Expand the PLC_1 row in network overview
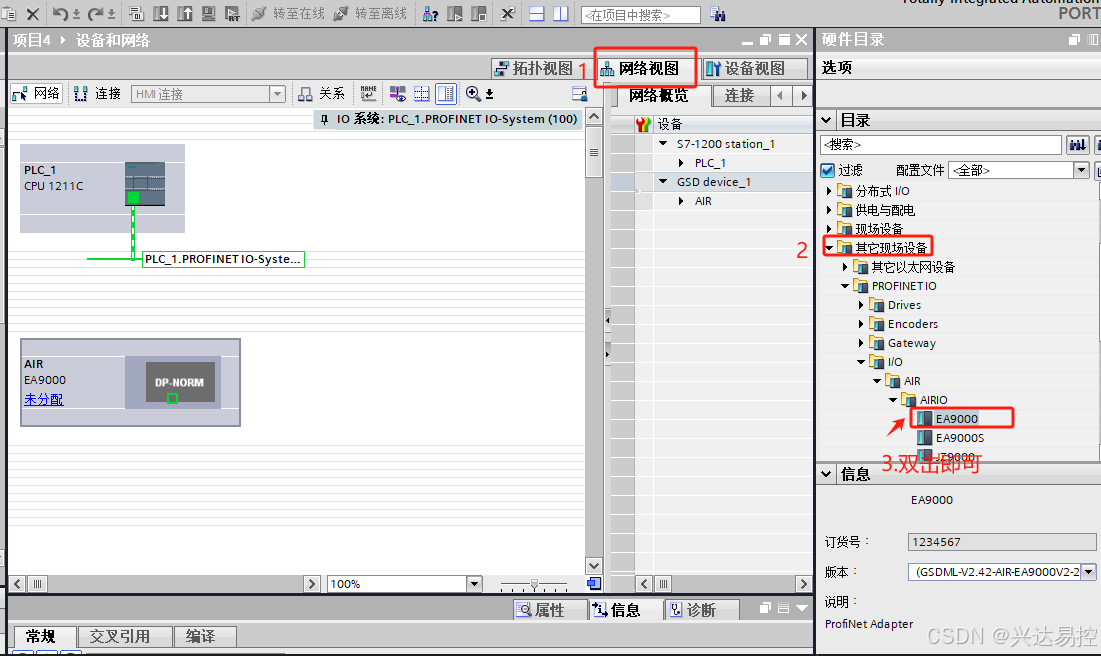1101x656 pixels. click(681, 163)
